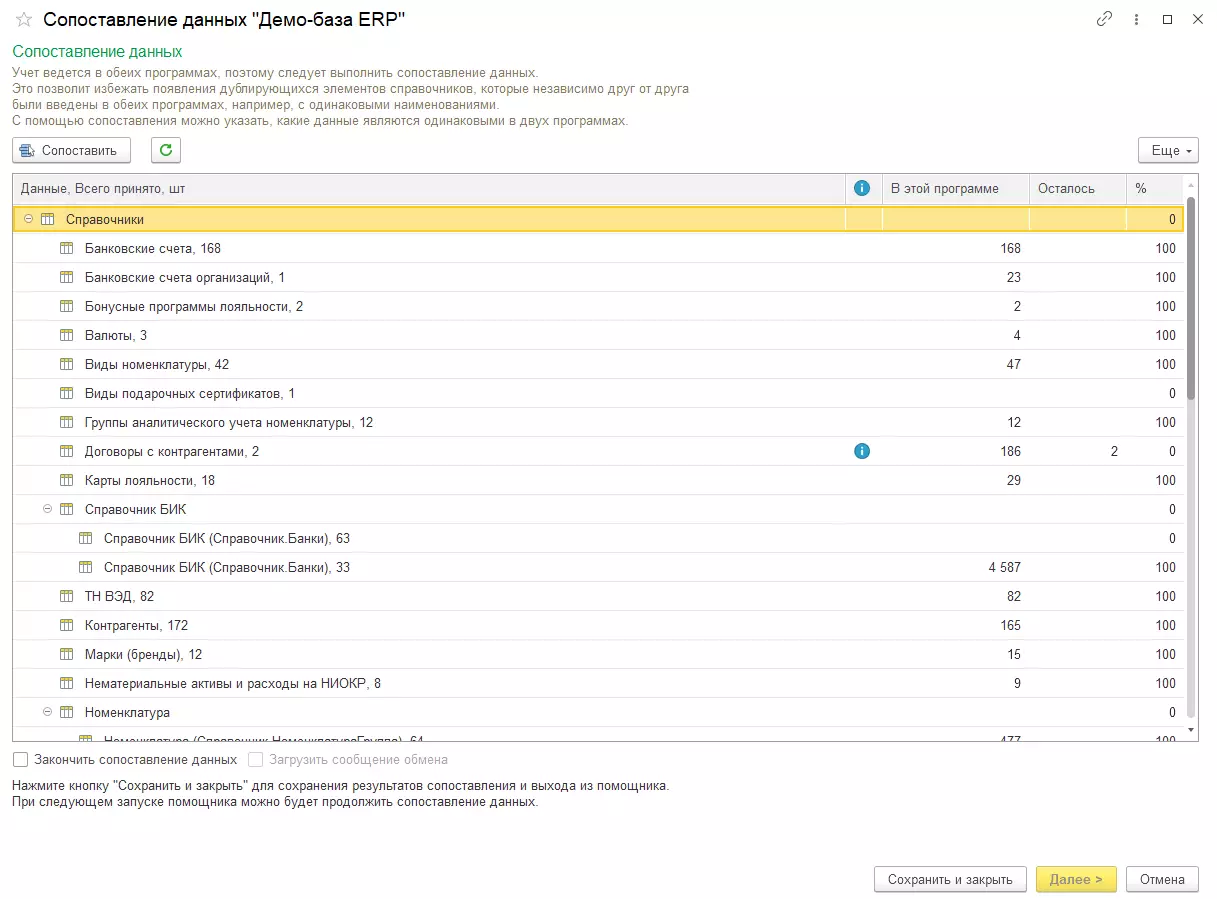The width and height of the screenshot is (1217, 899).
Task: Click table icon beside Контрагенты, 172
Action: point(67,625)
